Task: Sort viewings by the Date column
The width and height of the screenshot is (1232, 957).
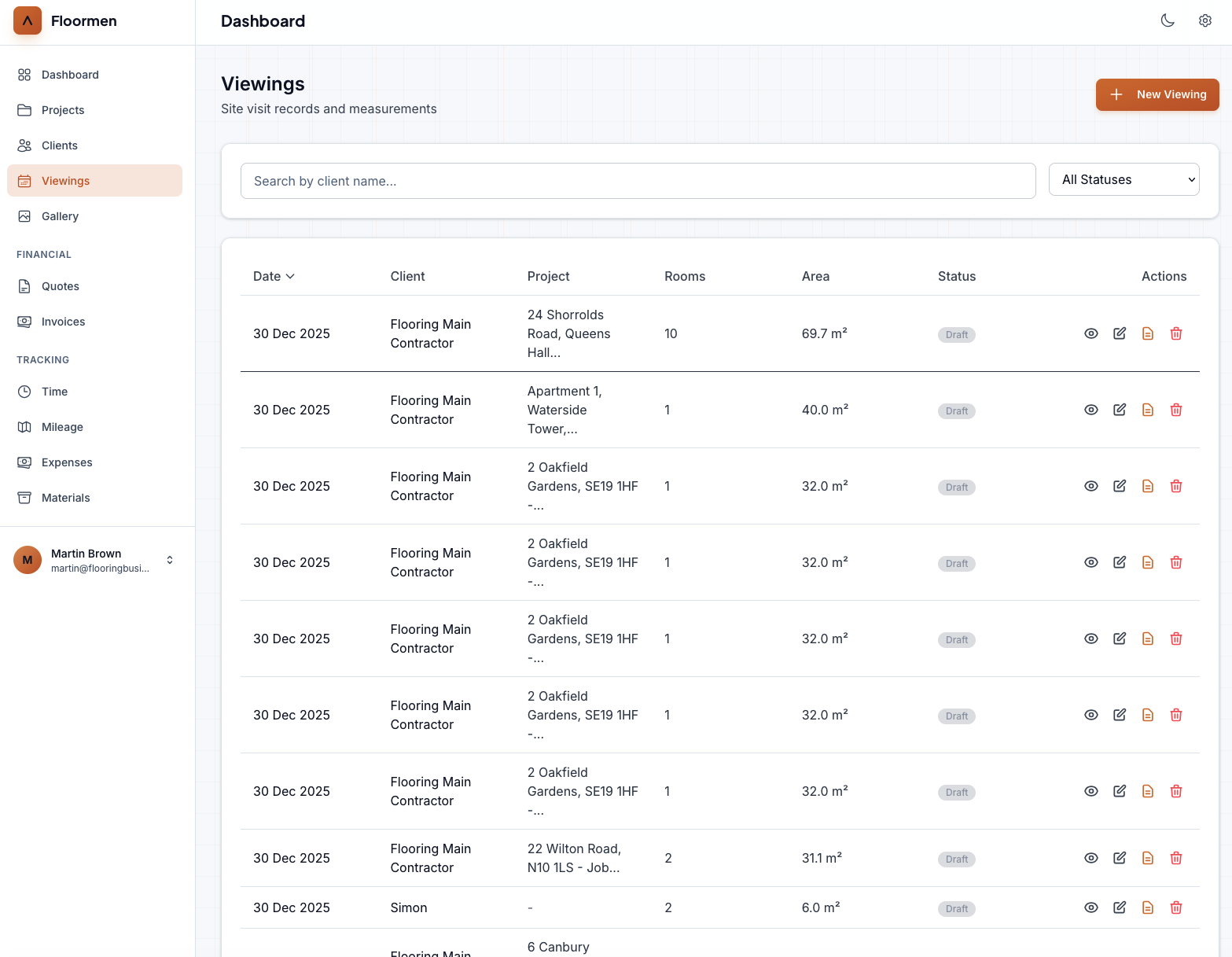Action: point(273,276)
